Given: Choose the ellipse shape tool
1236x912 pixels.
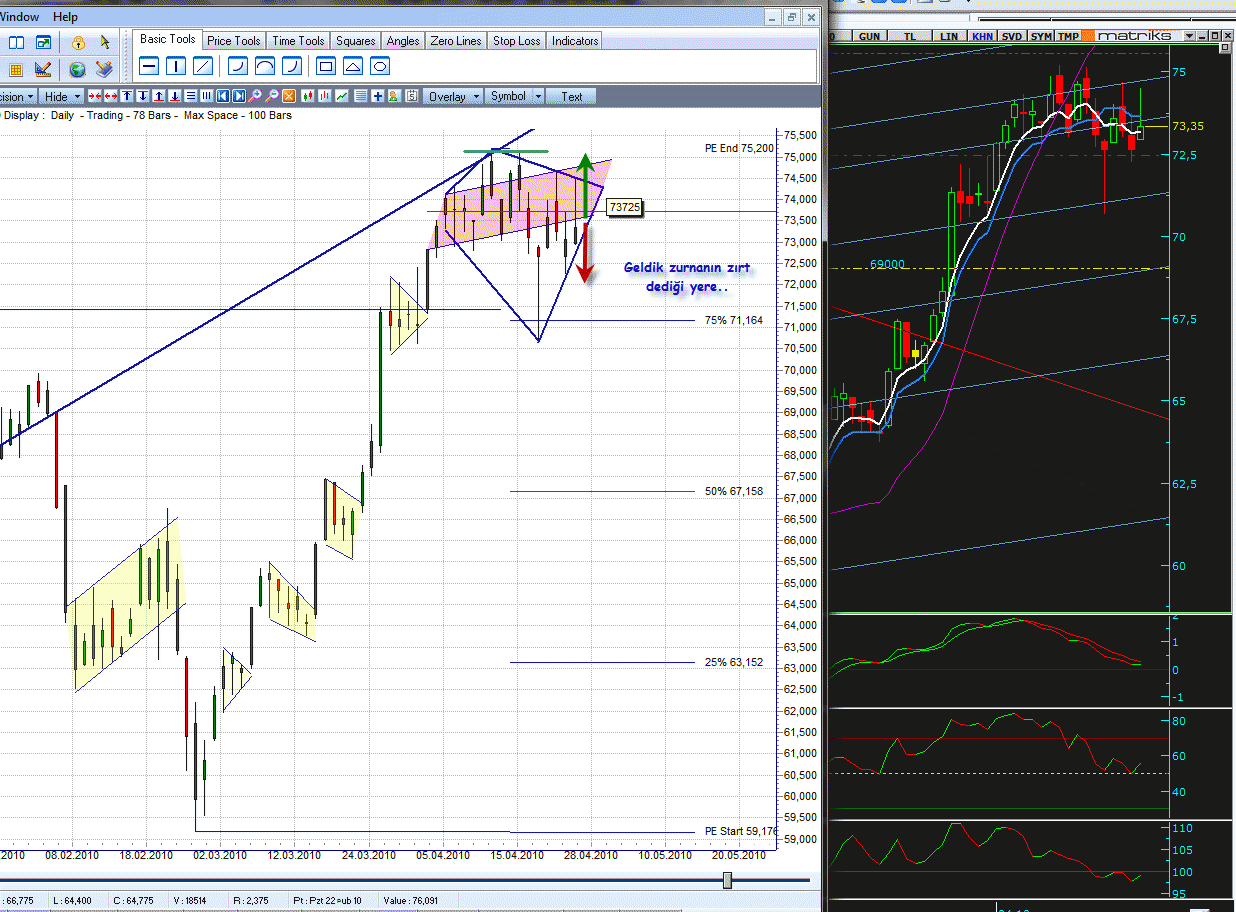Looking at the screenshot, I should click(380, 67).
